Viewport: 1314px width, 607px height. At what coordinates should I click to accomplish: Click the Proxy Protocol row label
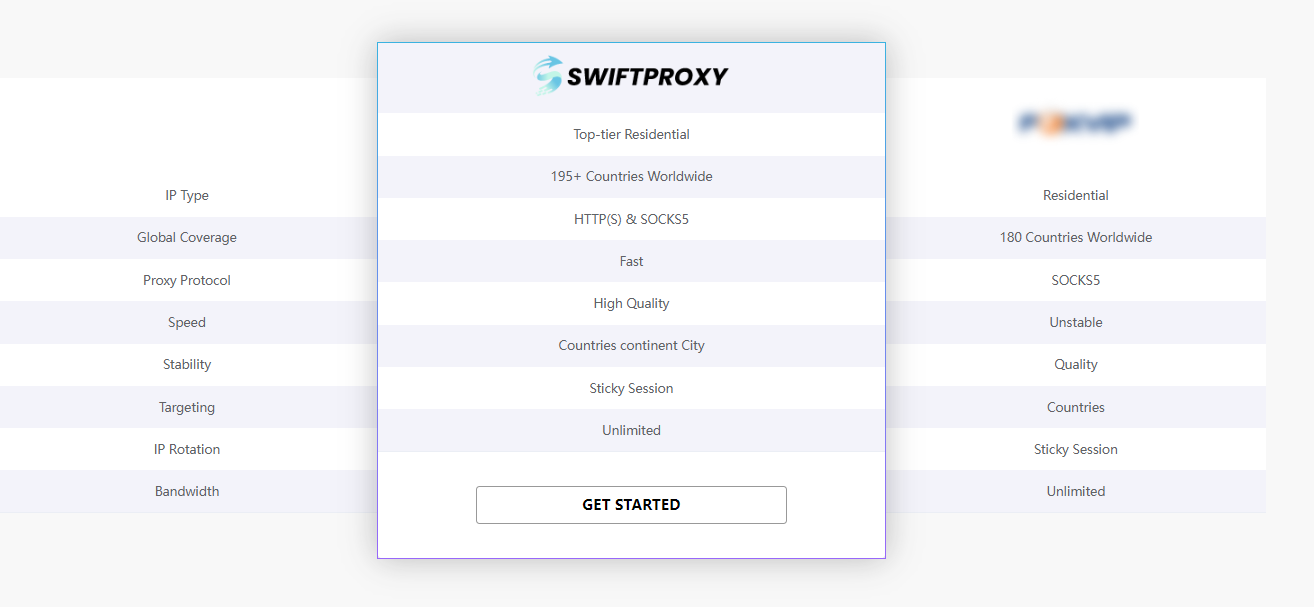pos(187,280)
